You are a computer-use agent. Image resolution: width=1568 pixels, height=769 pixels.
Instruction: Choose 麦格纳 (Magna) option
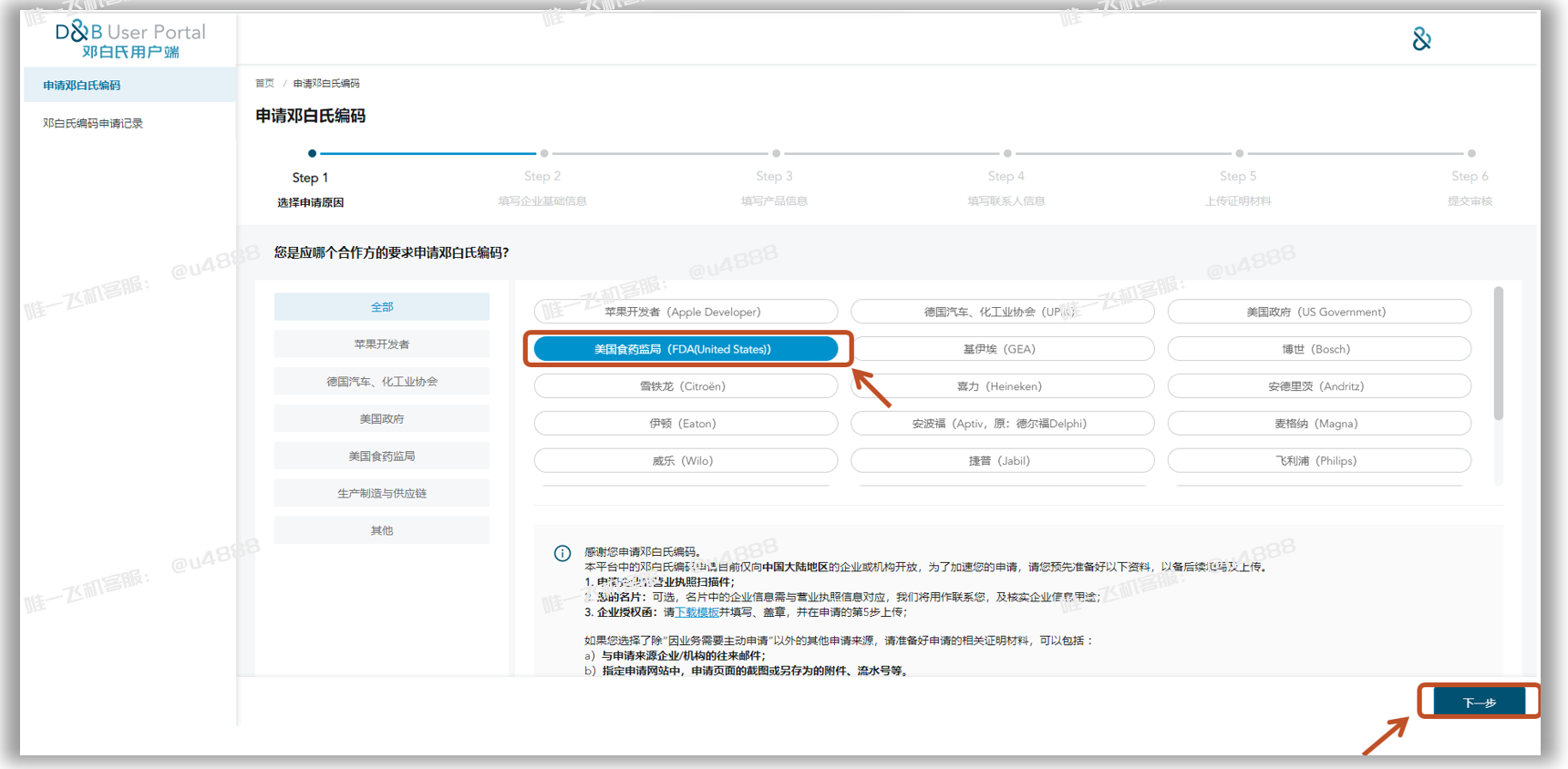point(1319,424)
